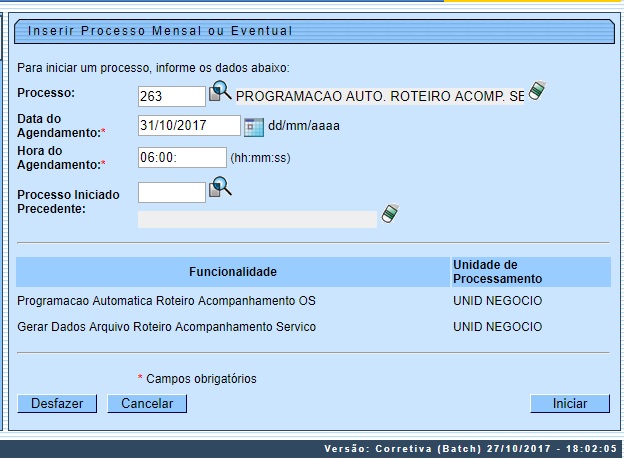The image size is (624, 459).
Task: Click the grayed precedent process description box
Action: pyautogui.click(x=257, y=219)
